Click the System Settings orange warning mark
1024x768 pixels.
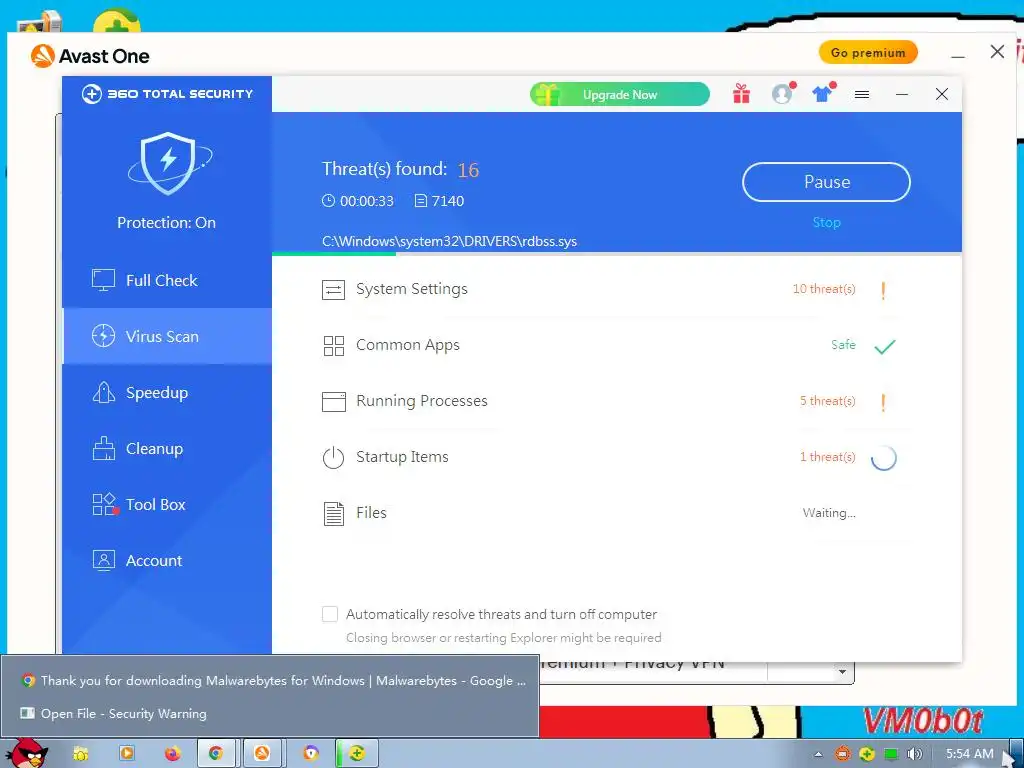coord(883,290)
